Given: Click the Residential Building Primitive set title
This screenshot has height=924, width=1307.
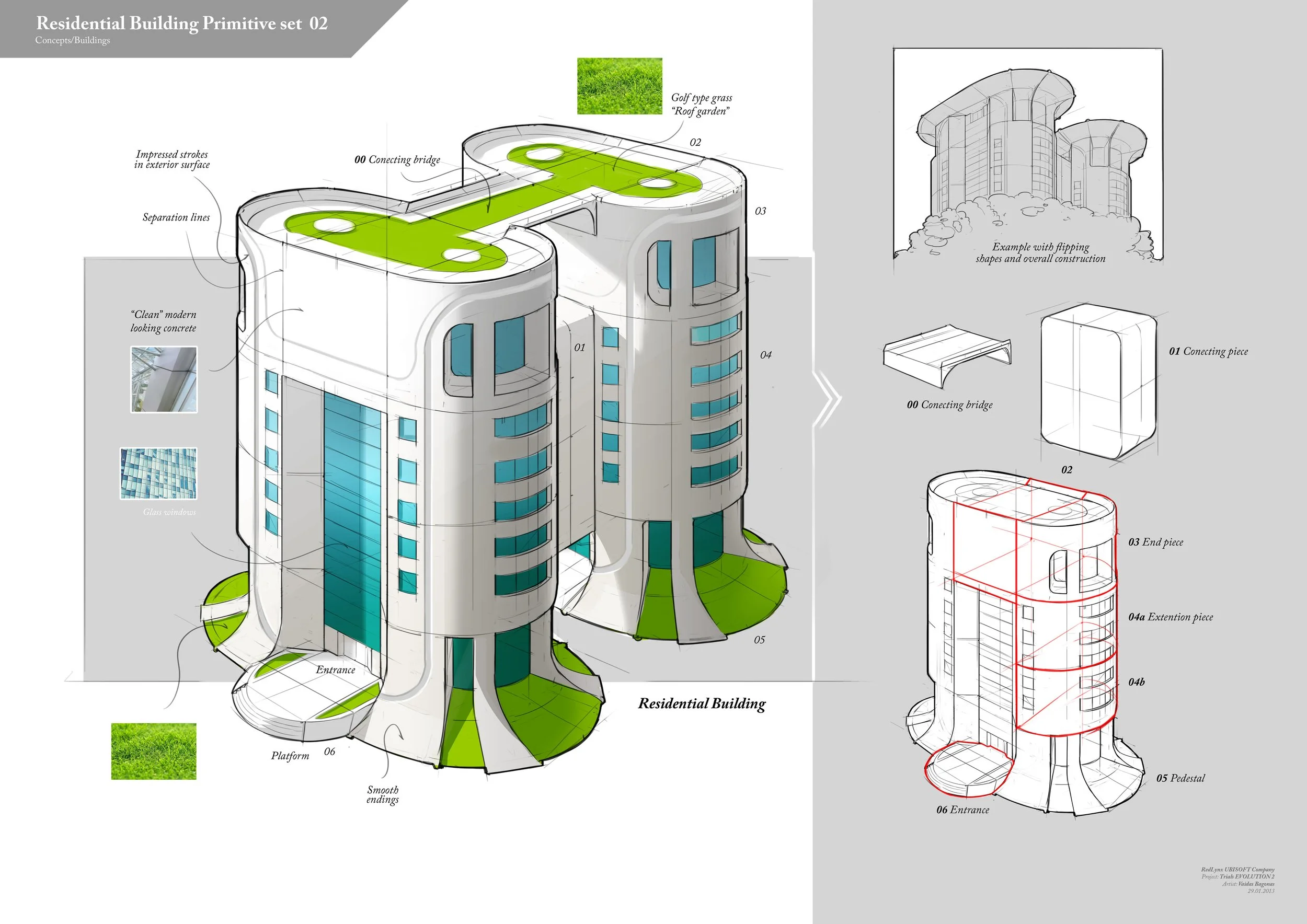Looking at the screenshot, I should pyautogui.click(x=181, y=24).
